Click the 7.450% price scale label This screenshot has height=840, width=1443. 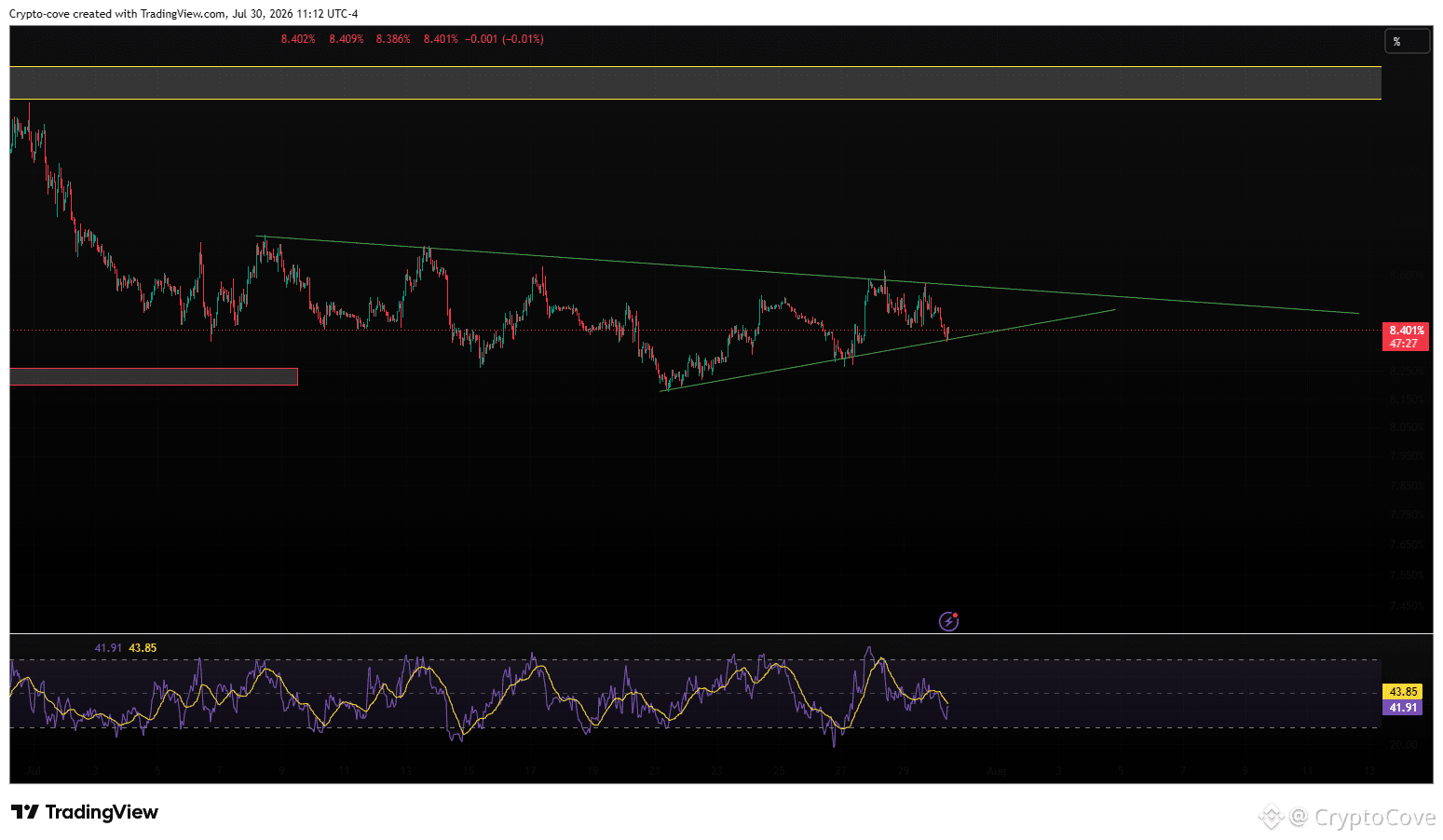pos(1407,606)
